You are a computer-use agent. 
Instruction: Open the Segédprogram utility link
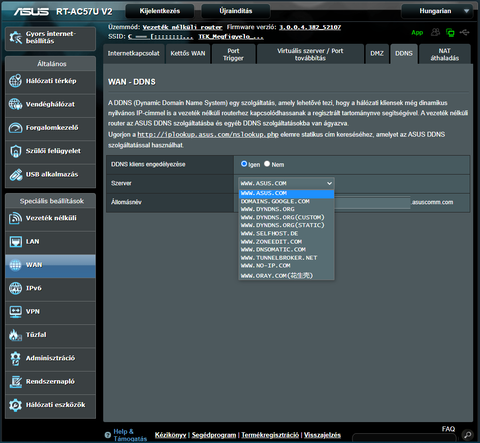(214, 435)
